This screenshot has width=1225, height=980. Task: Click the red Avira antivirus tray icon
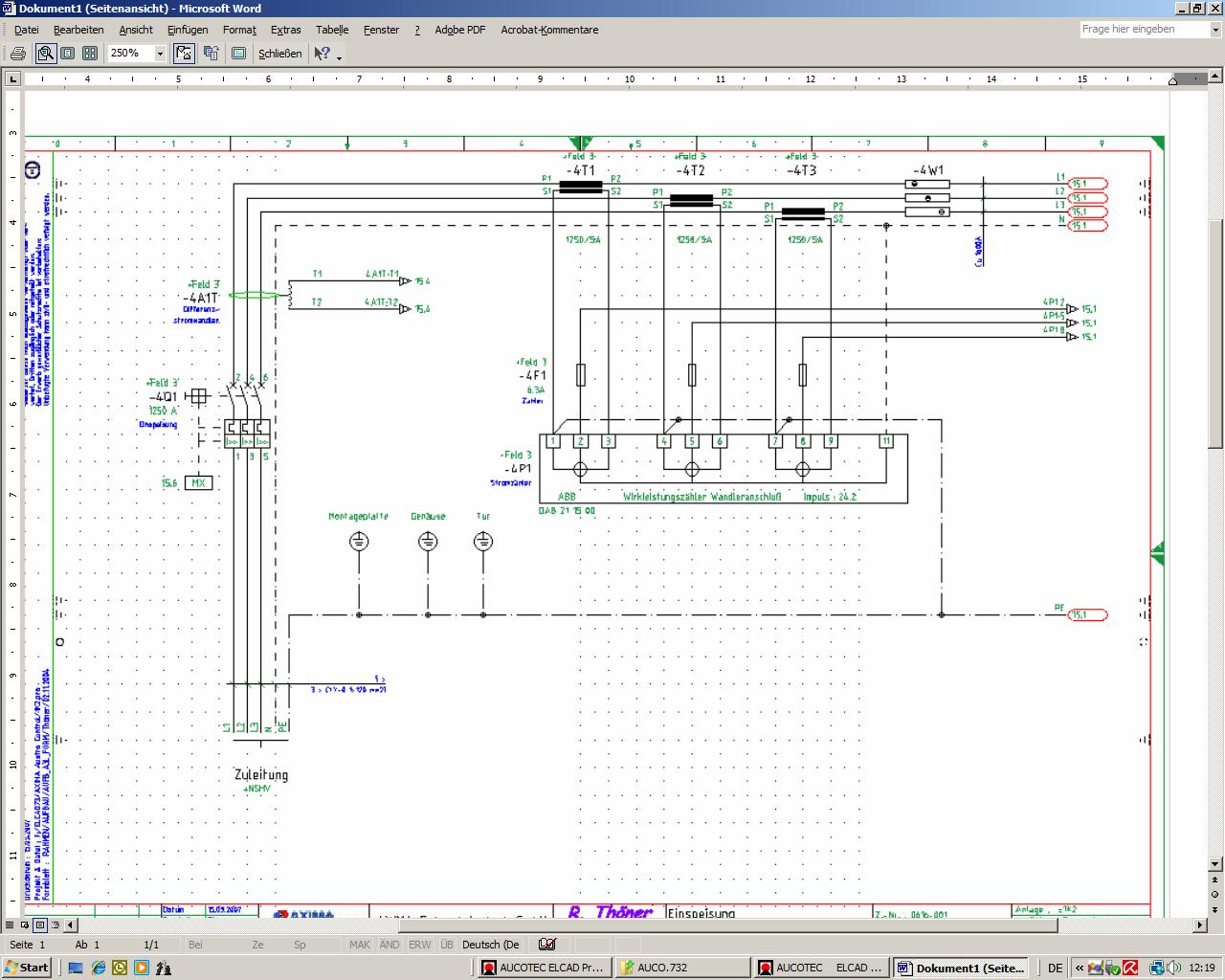point(1130,968)
